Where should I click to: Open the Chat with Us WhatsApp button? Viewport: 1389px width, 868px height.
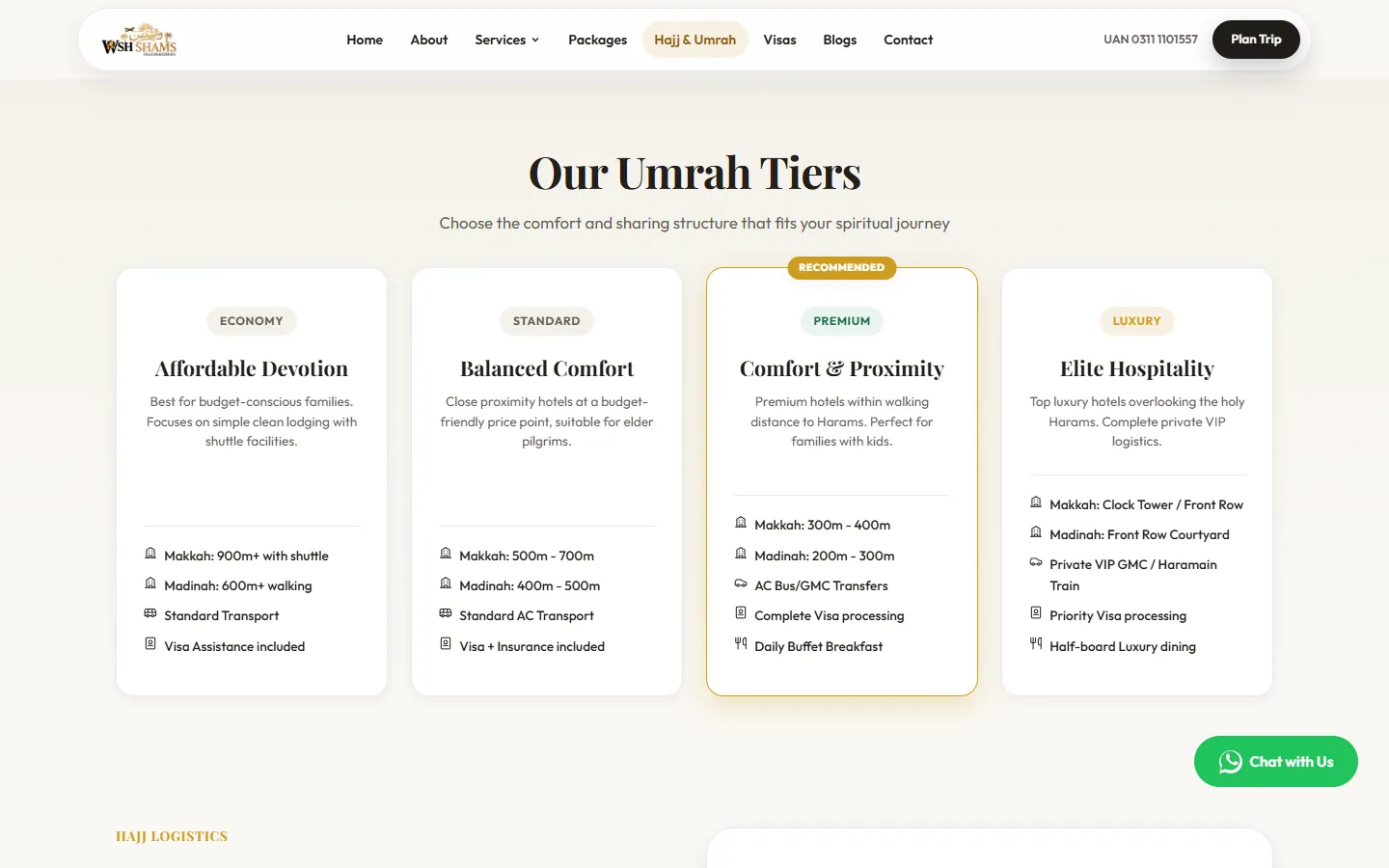coord(1276,762)
